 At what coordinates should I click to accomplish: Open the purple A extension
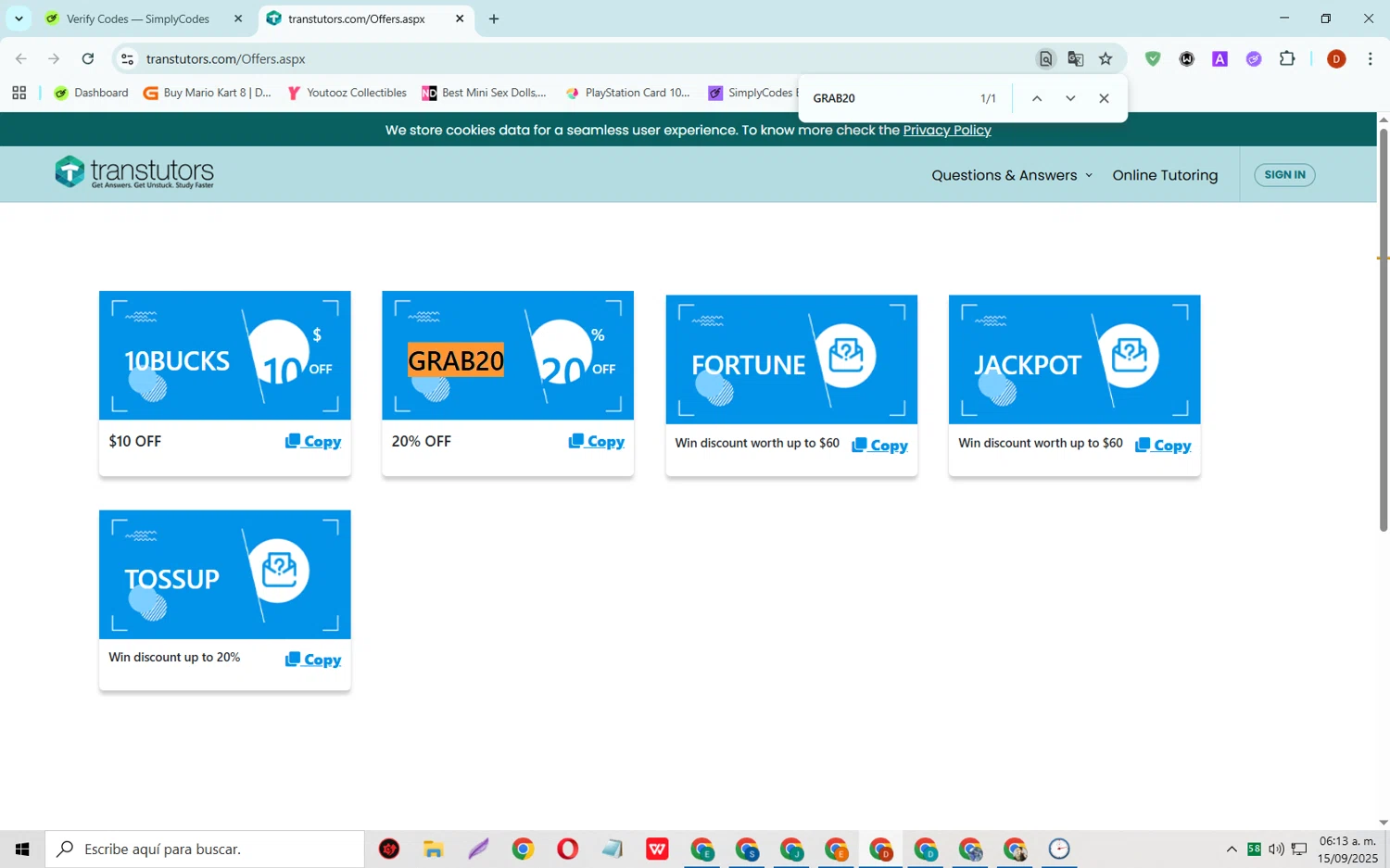(x=1219, y=58)
